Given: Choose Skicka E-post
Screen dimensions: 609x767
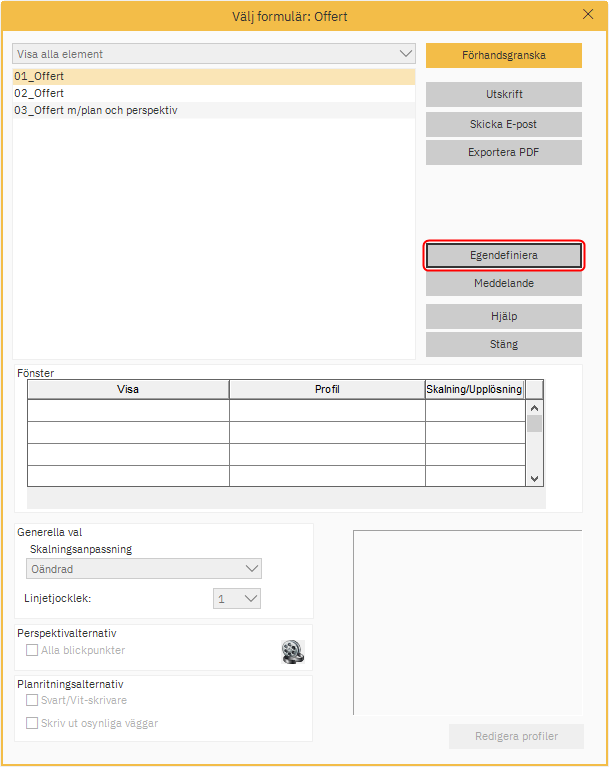Looking at the screenshot, I should tap(504, 124).
